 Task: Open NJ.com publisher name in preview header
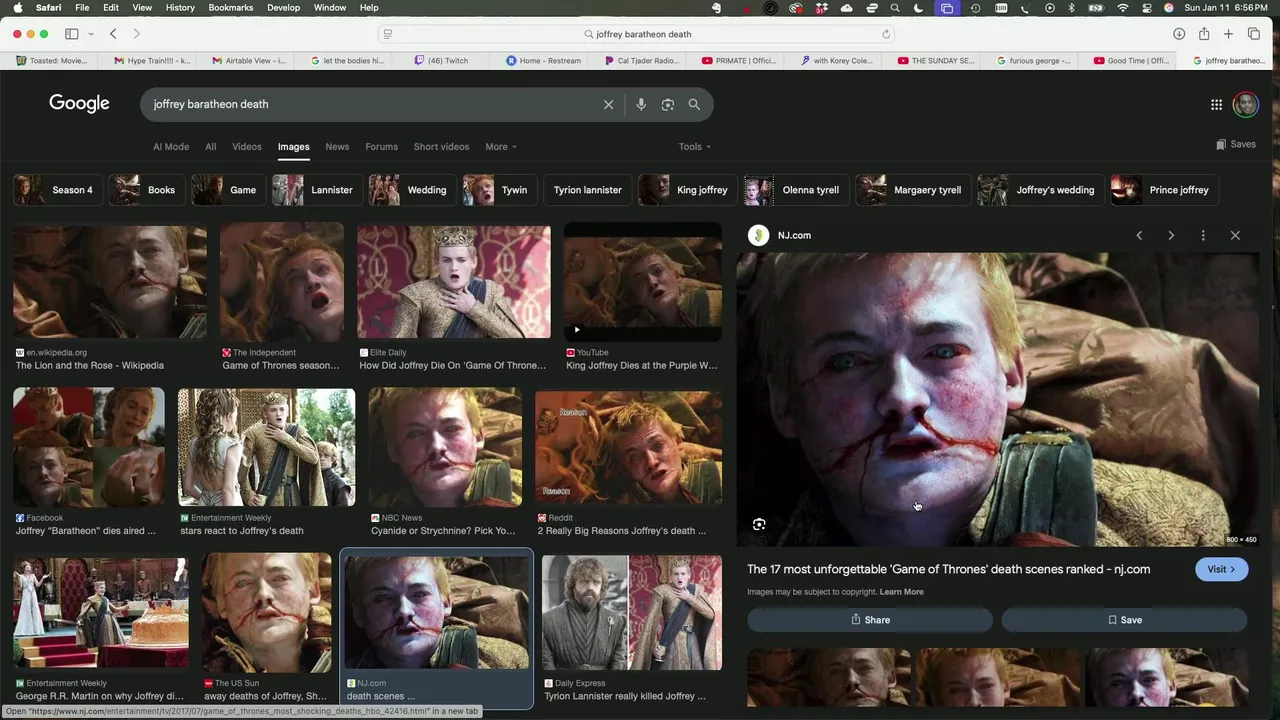point(794,235)
